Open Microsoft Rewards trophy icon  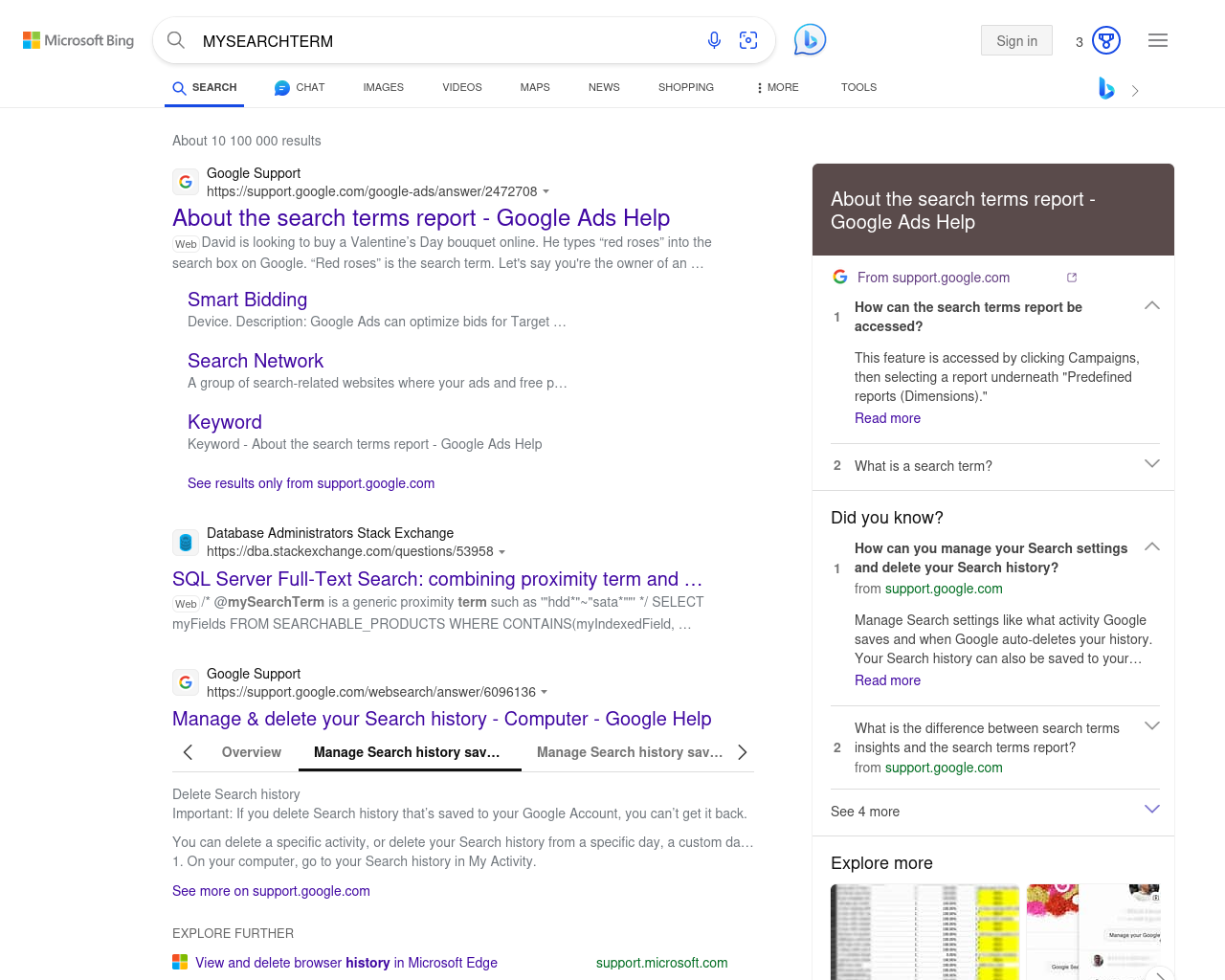point(1106,40)
